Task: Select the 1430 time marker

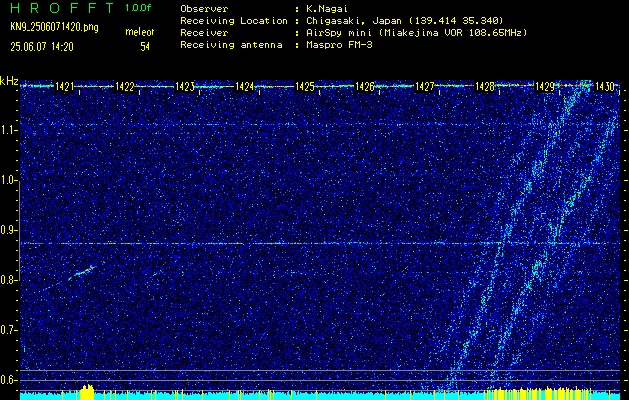Action: pyautogui.click(x=605, y=86)
